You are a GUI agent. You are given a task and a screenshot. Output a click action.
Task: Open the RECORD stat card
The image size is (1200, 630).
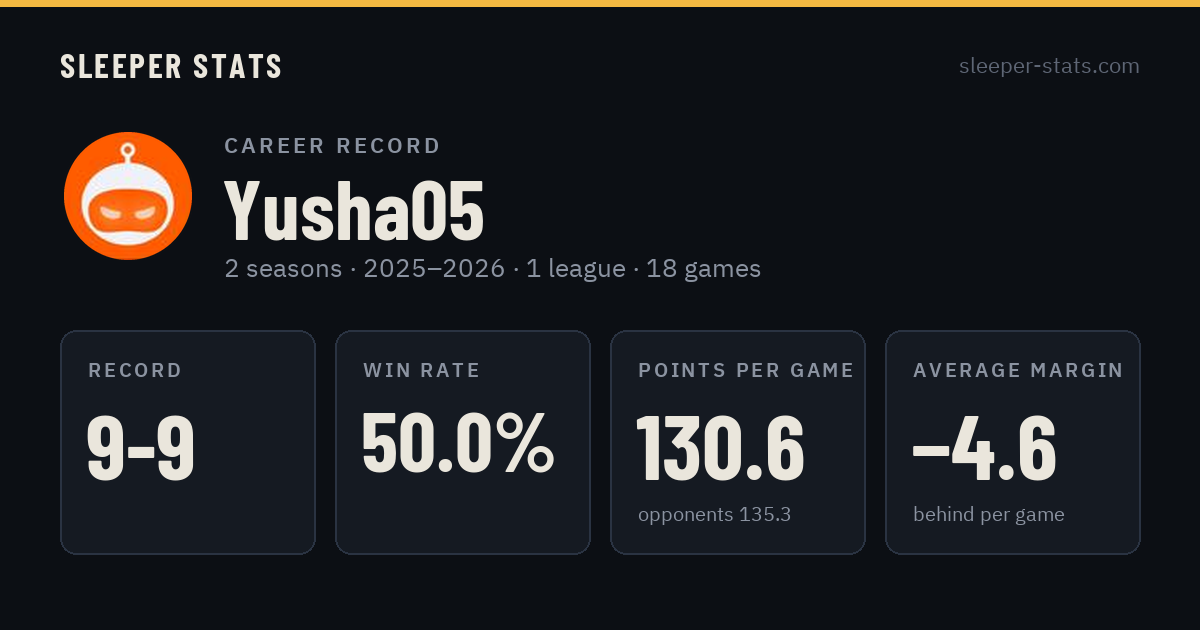(188, 442)
